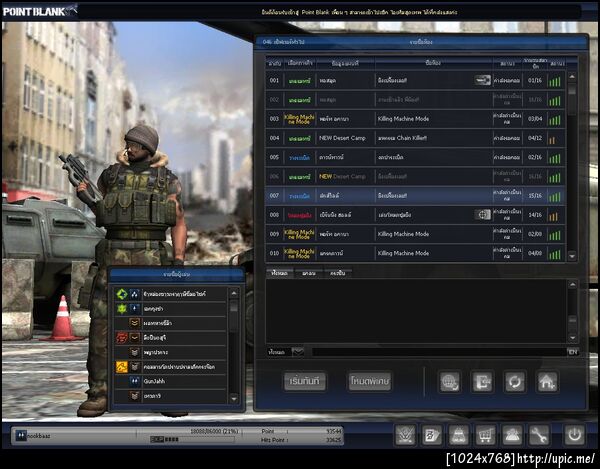Refresh the room list with circular arrows icon
This screenshot has height=469, width=600.
515,381
